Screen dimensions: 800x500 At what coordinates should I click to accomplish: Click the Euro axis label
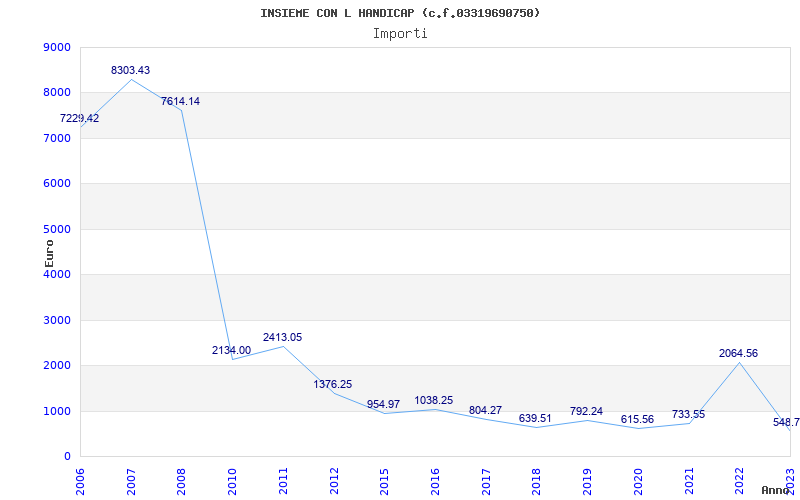(49, 253)
